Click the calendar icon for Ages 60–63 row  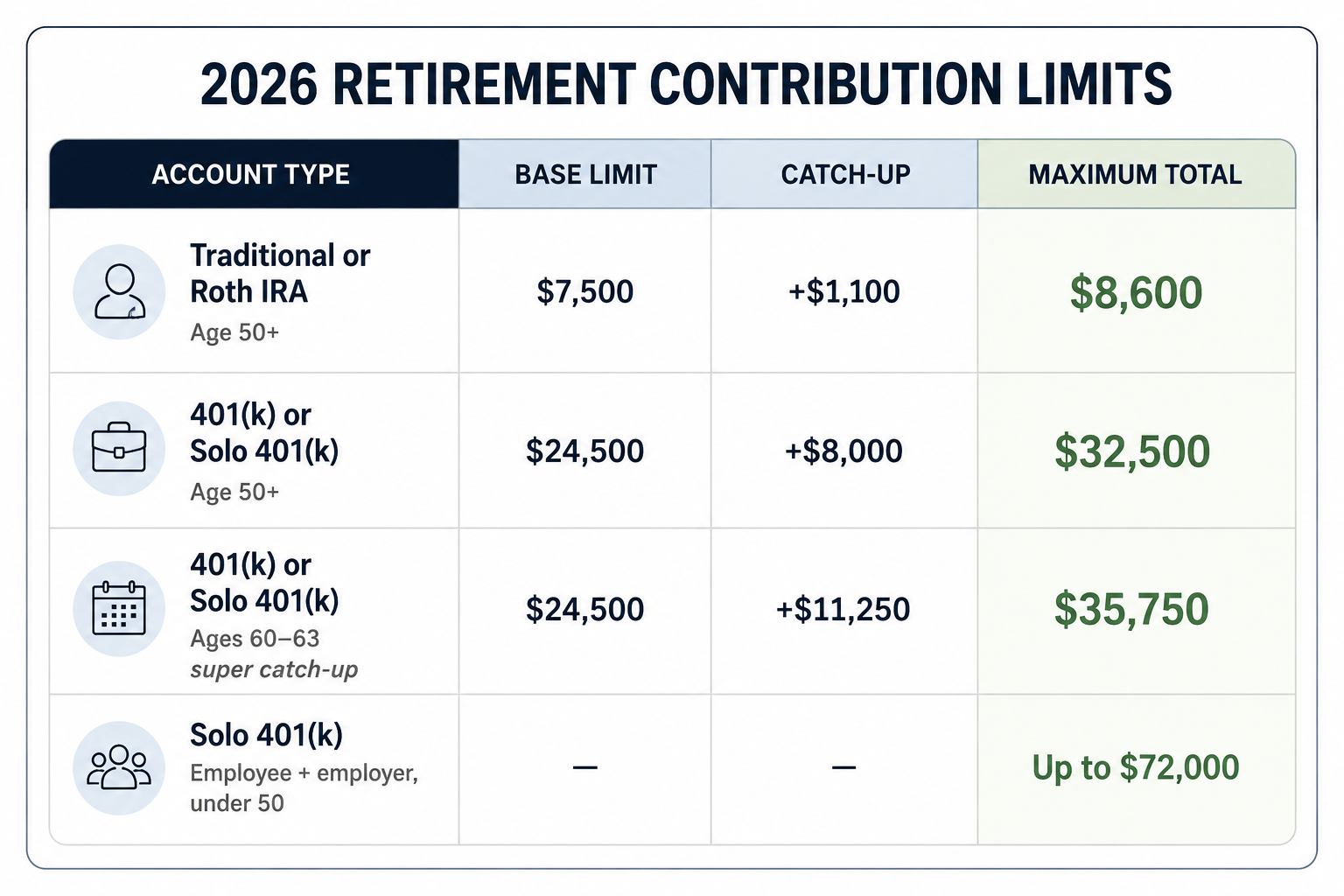[x=119, y=608]
